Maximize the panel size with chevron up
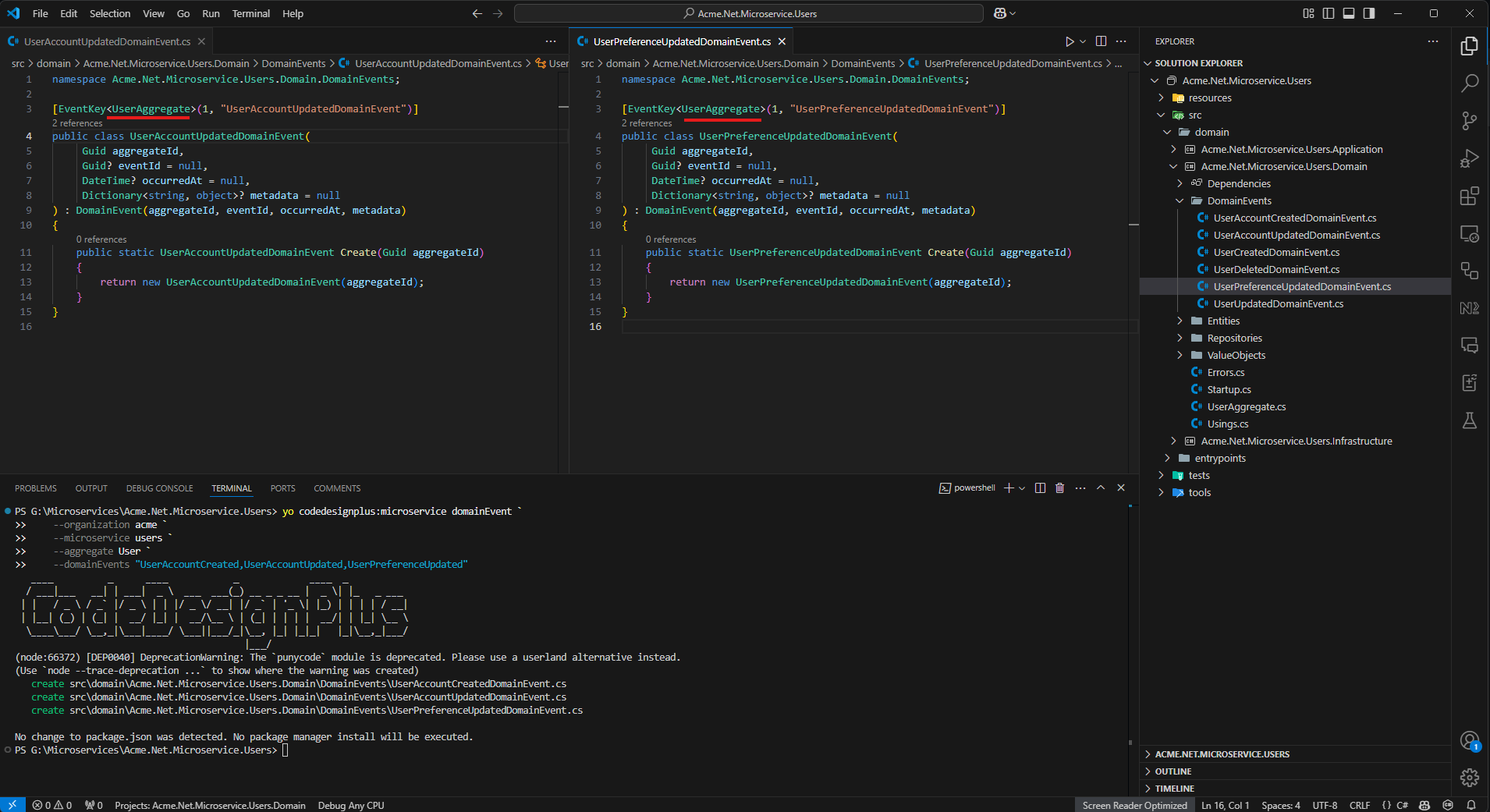Image resolution: width=1490 pixels, height=812 pixels. (x=1101, y=488)
